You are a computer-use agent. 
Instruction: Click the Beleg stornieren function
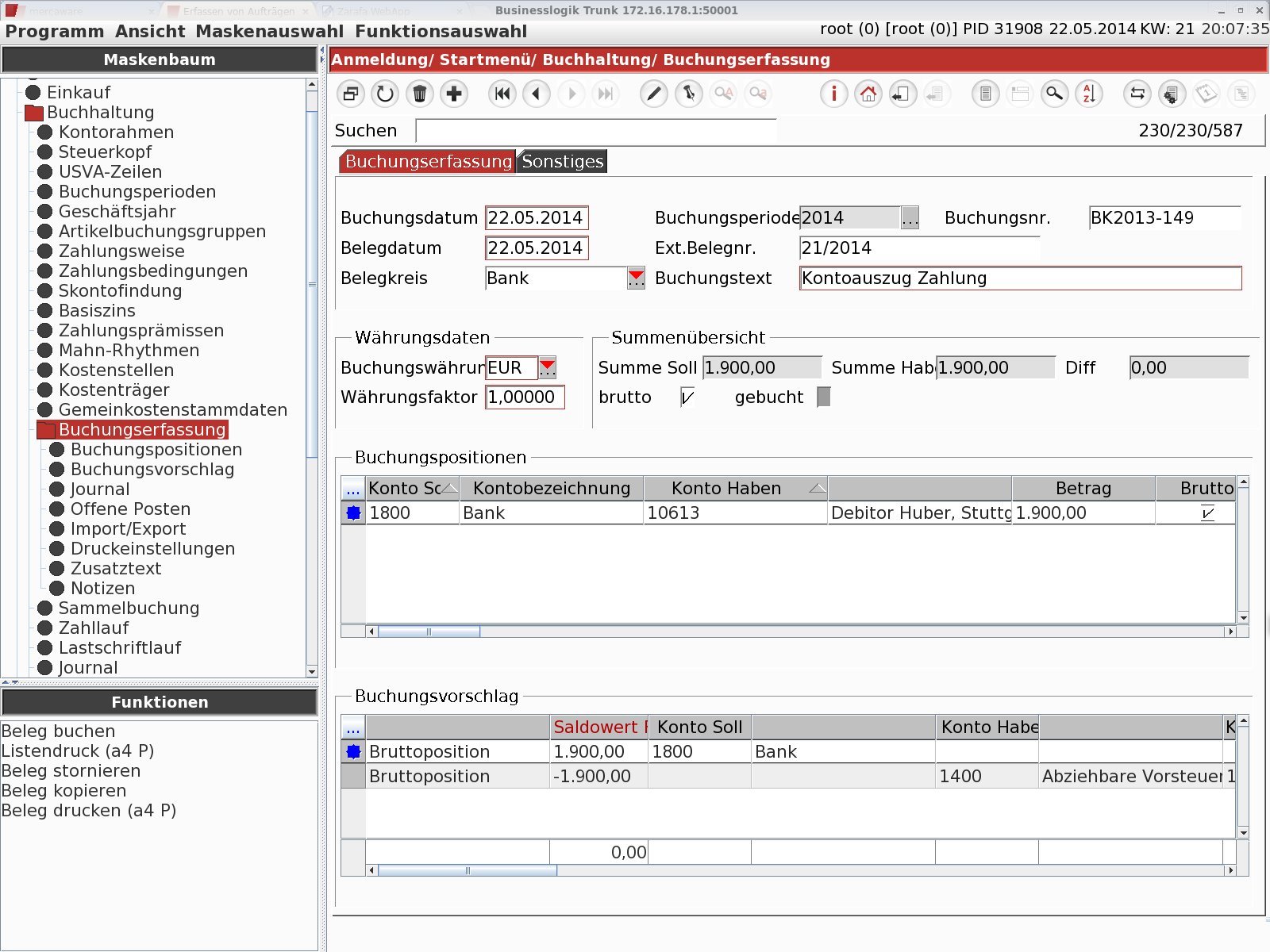(x=71, y=770)
